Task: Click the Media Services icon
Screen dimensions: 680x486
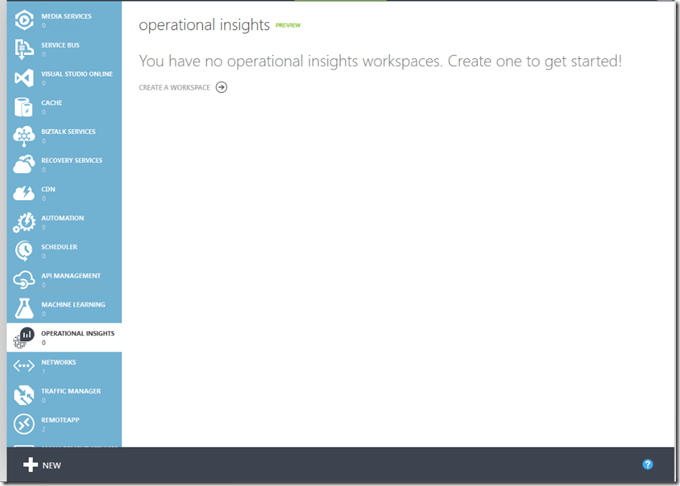Action: point(24,19)
